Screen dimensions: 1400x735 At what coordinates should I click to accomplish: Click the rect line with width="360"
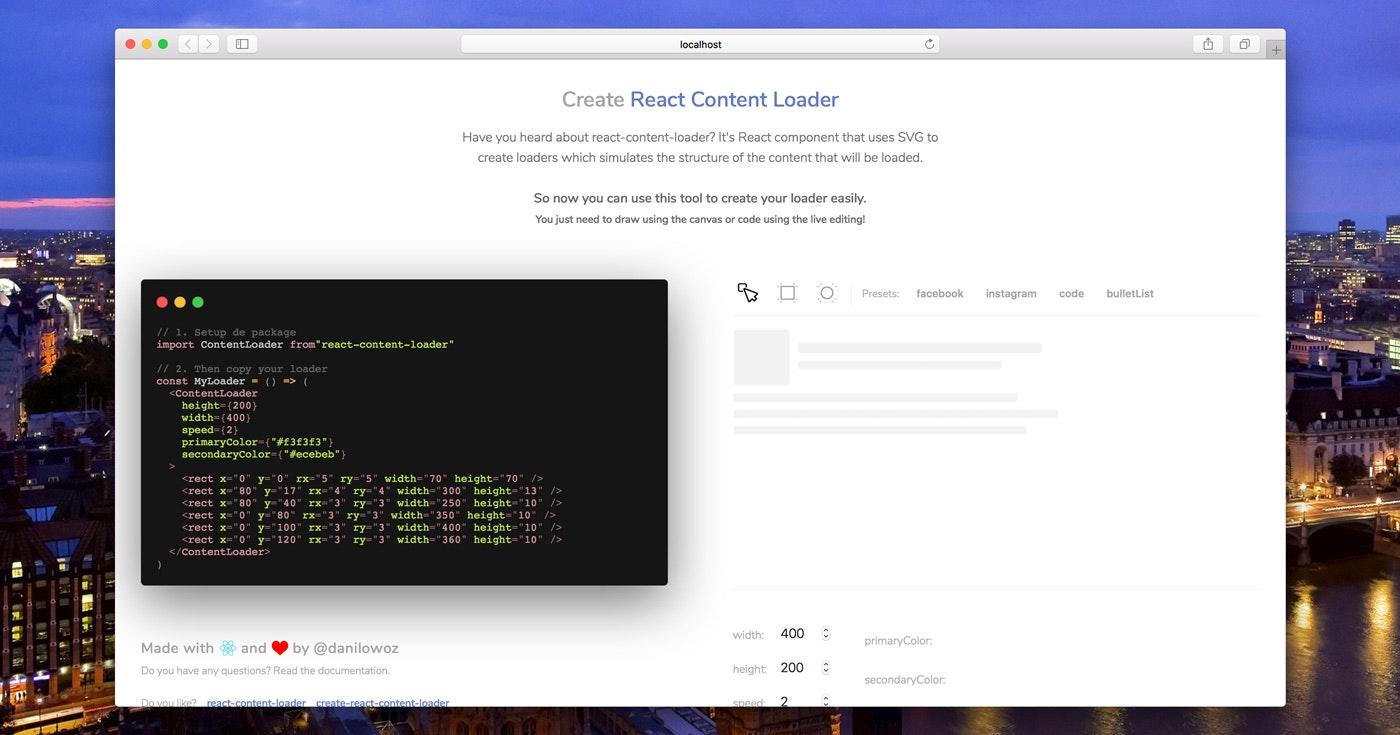372,539
